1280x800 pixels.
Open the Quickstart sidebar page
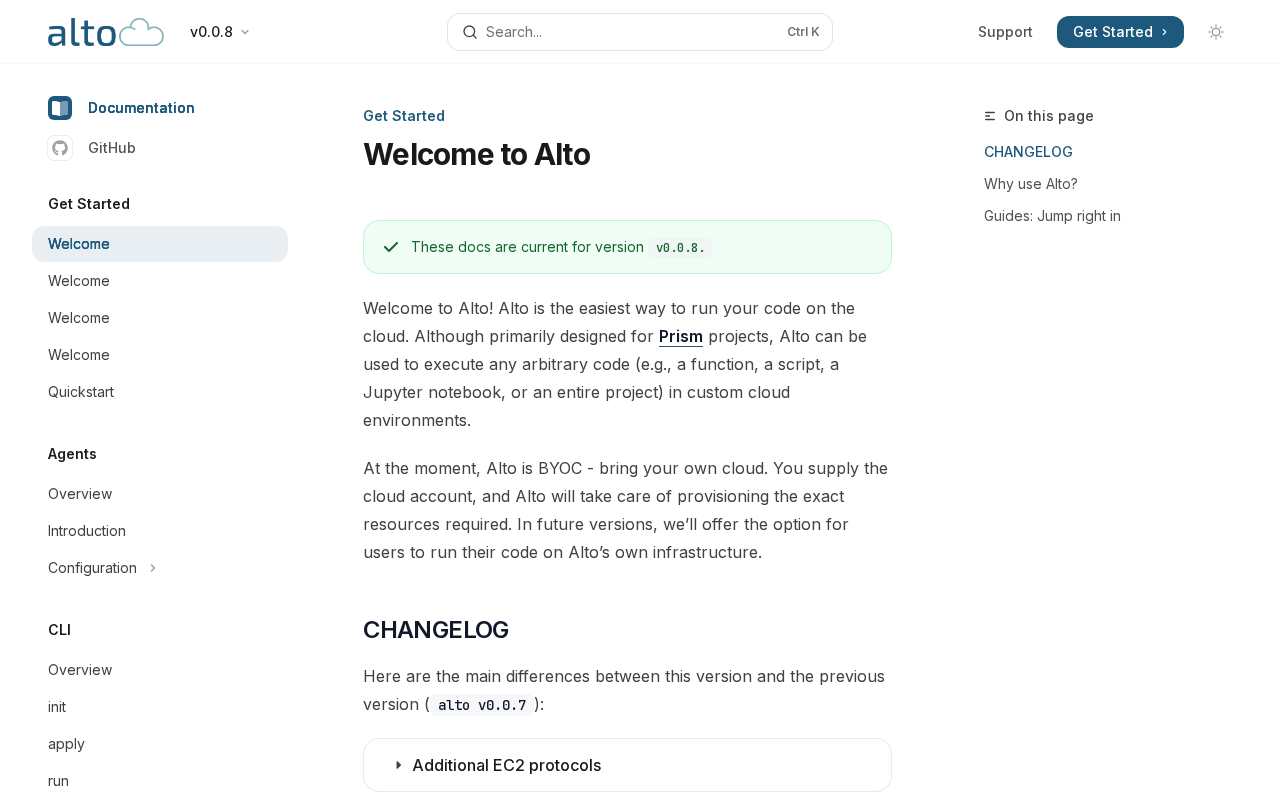(x=81, y=392)
